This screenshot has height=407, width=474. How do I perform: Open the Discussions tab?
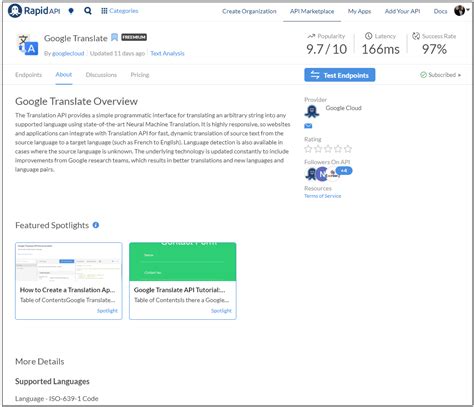101,75
